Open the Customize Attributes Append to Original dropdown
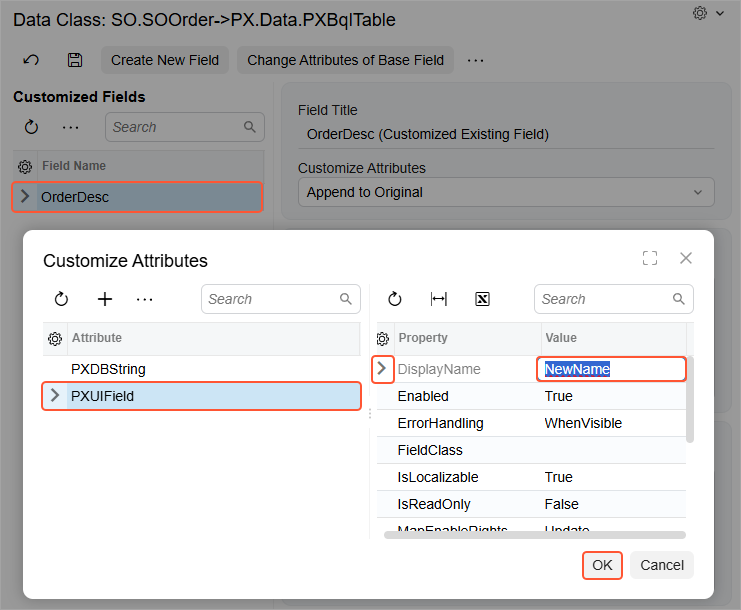 (x=506, y=192)
